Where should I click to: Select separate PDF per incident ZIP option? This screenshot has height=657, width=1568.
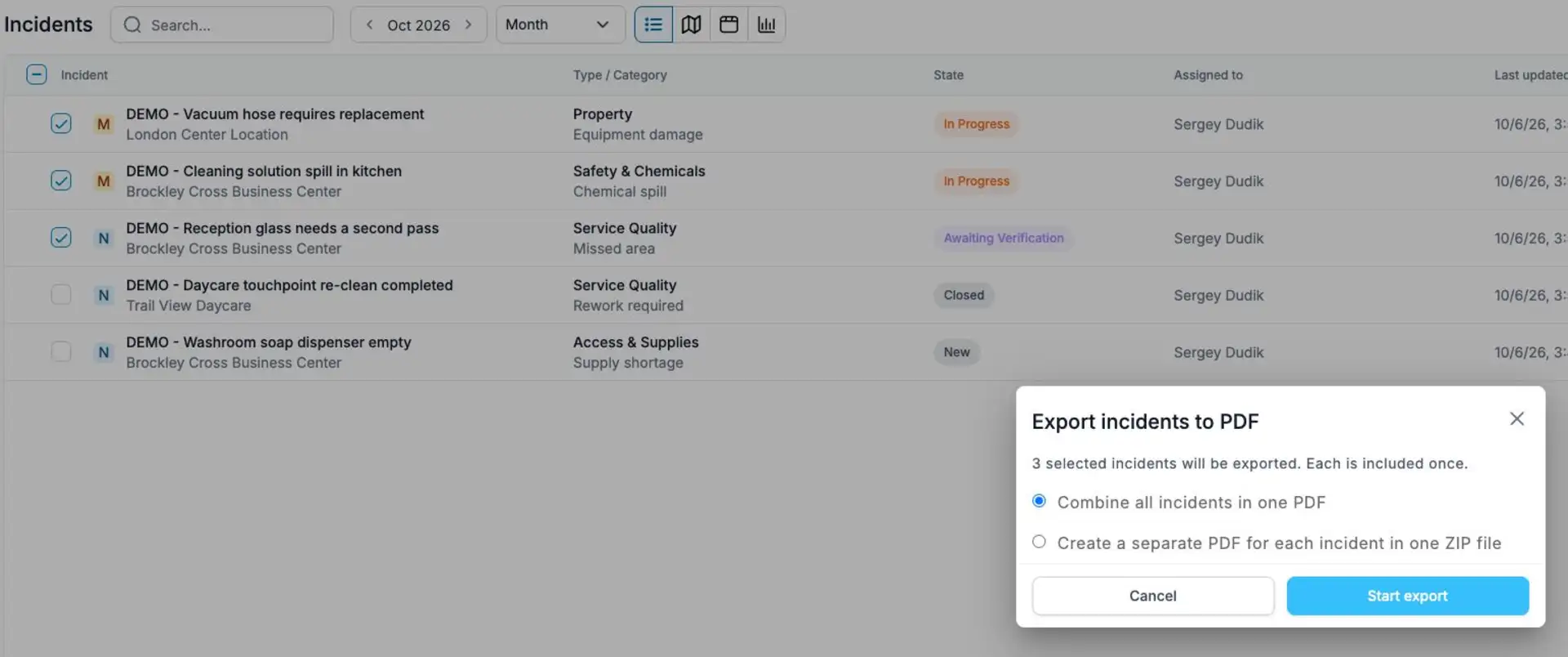coord(1039,542)
